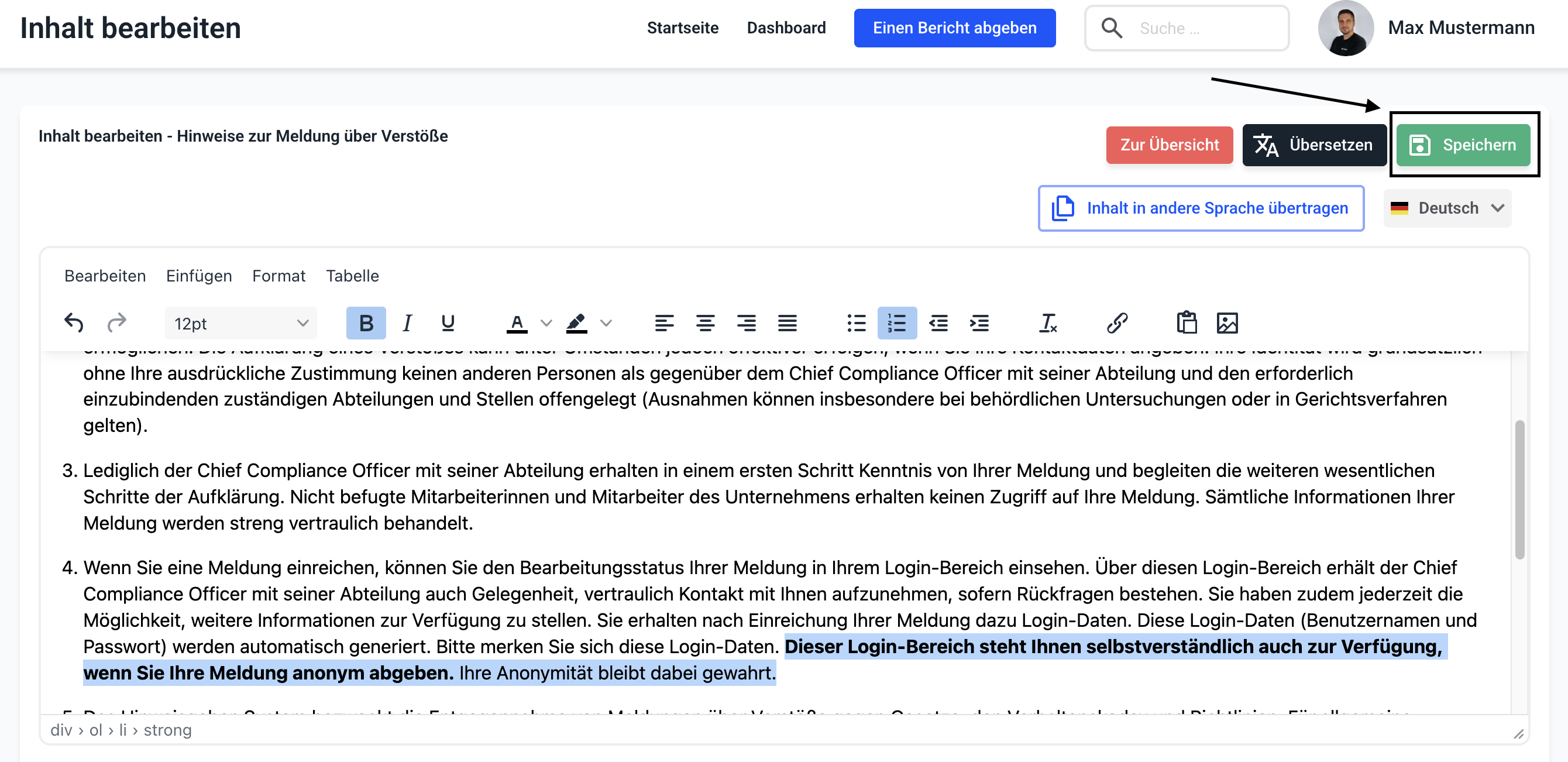Screen dimensions: 1568x762
Task: Apply highlight background color swatch
Action: (576, 323)
